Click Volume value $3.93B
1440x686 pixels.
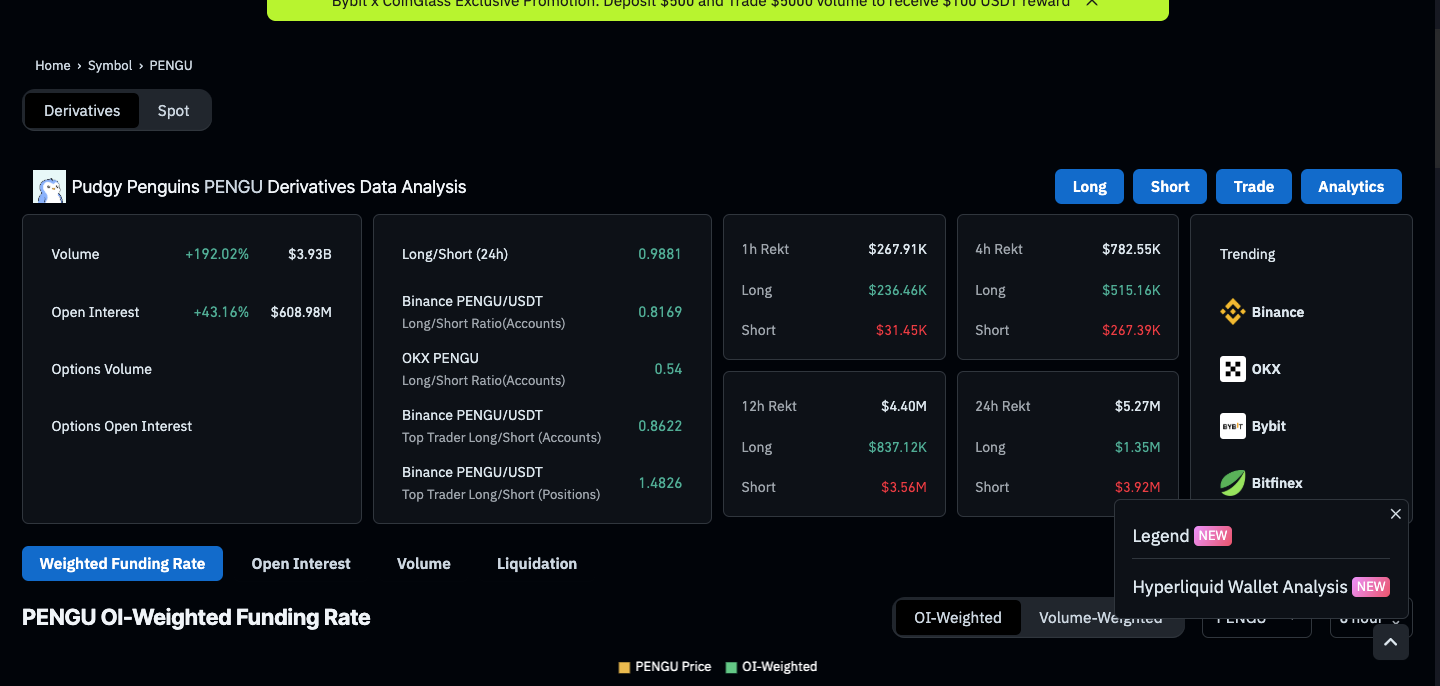[310, 254]
